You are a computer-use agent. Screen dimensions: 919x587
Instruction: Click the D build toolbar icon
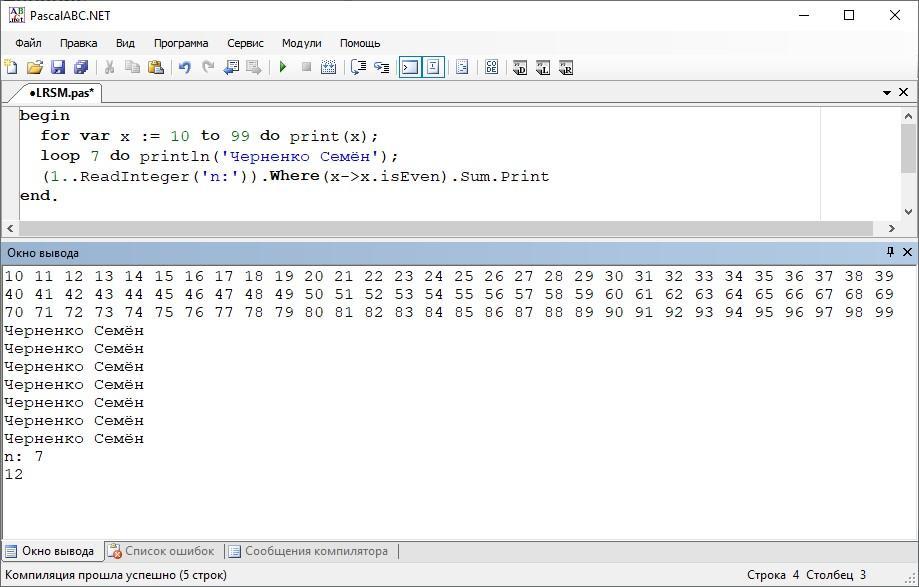click(520, 67)
